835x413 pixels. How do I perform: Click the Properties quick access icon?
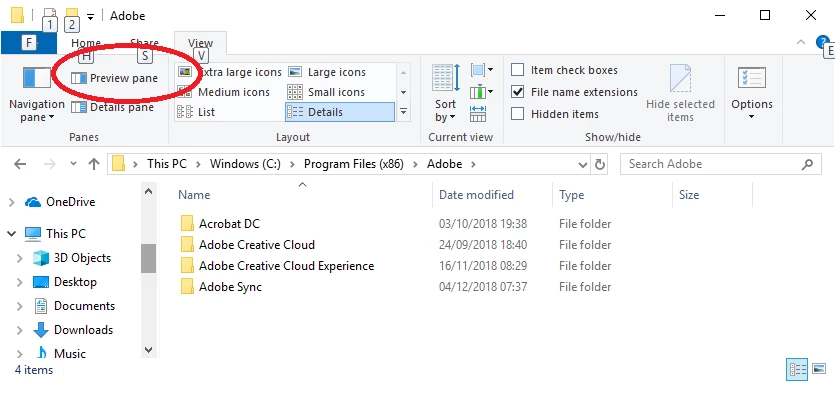[x=50, y=15]
